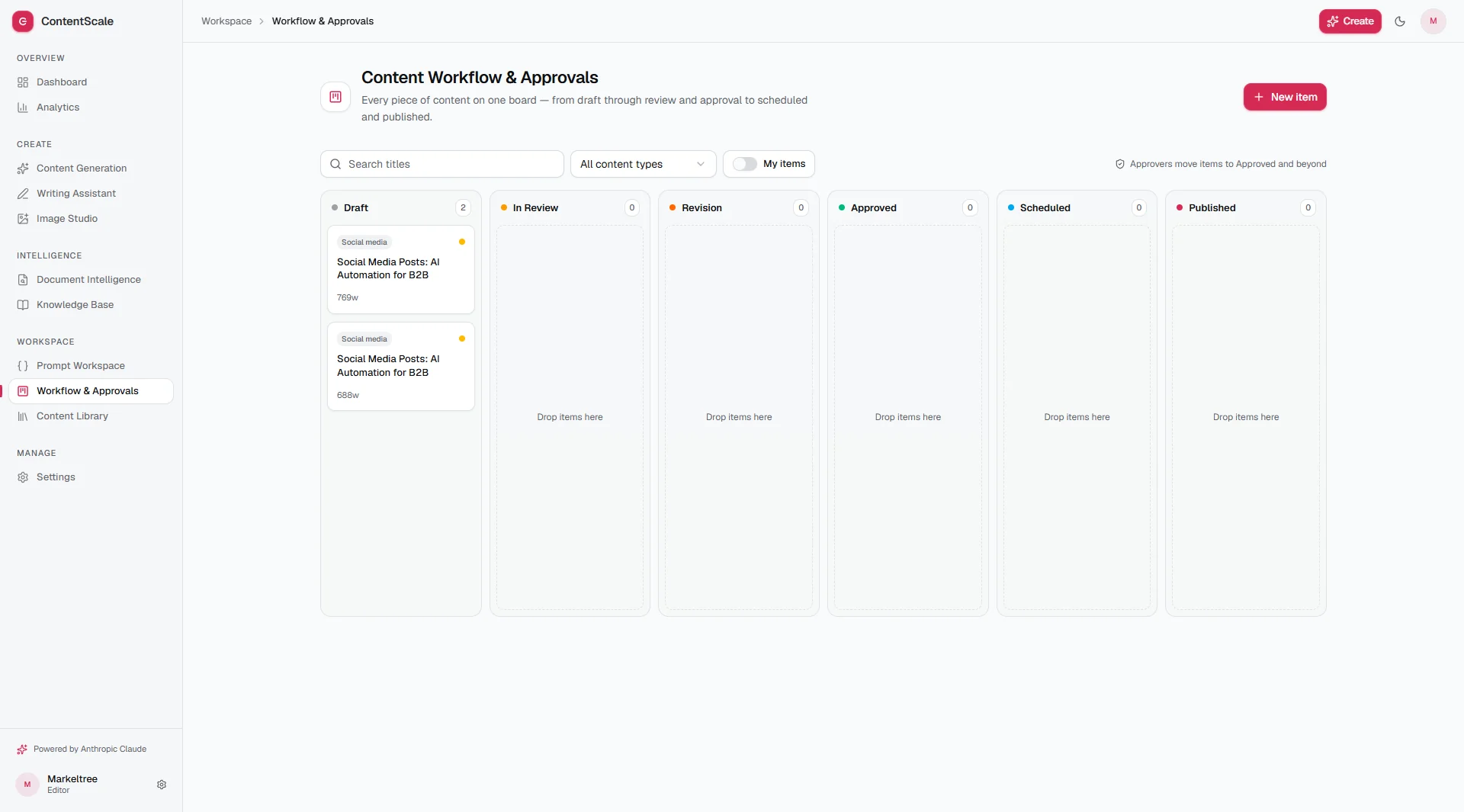Image resolution: width=1464 pixels, height=812 pixels.
Task: Open Settings under Manage
Action: (x=91, y=477)
